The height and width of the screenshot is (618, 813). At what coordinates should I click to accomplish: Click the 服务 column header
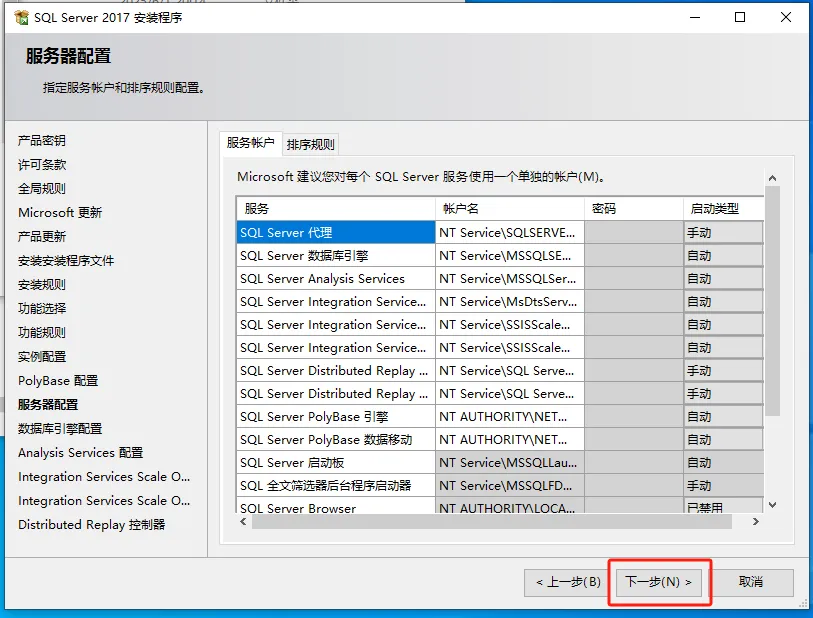[335, 208]
